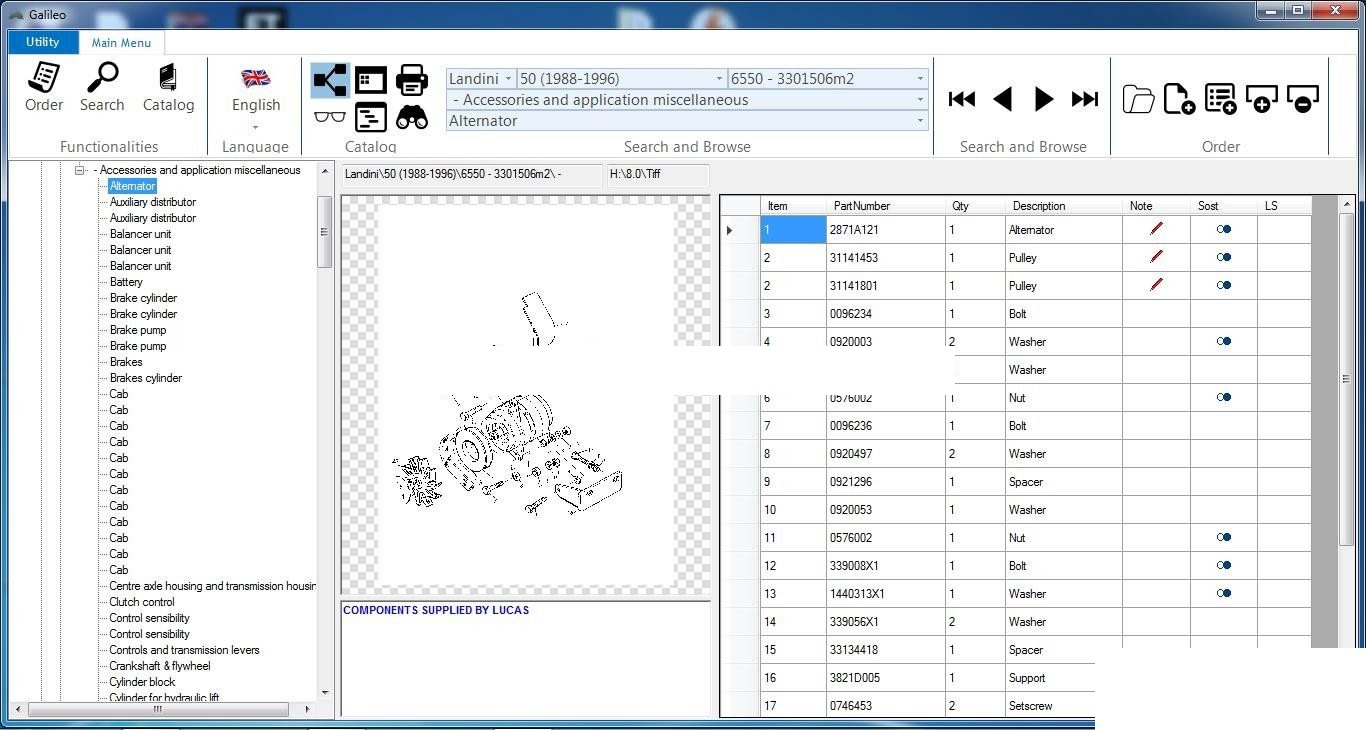Image resolution: width=1366 pixels, height=730 pixels.
Task: Switch to the Utility tab
Action: pyautogui.click(x=43, y=42)
